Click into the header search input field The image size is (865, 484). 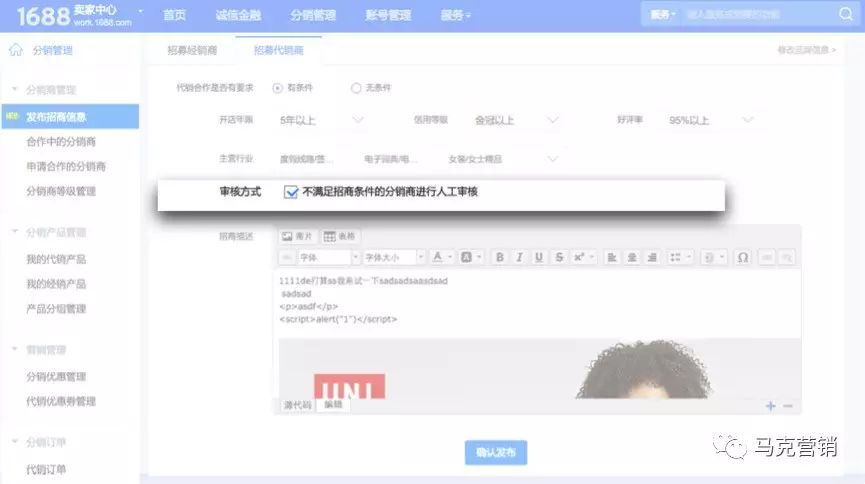tap(759, 14)
